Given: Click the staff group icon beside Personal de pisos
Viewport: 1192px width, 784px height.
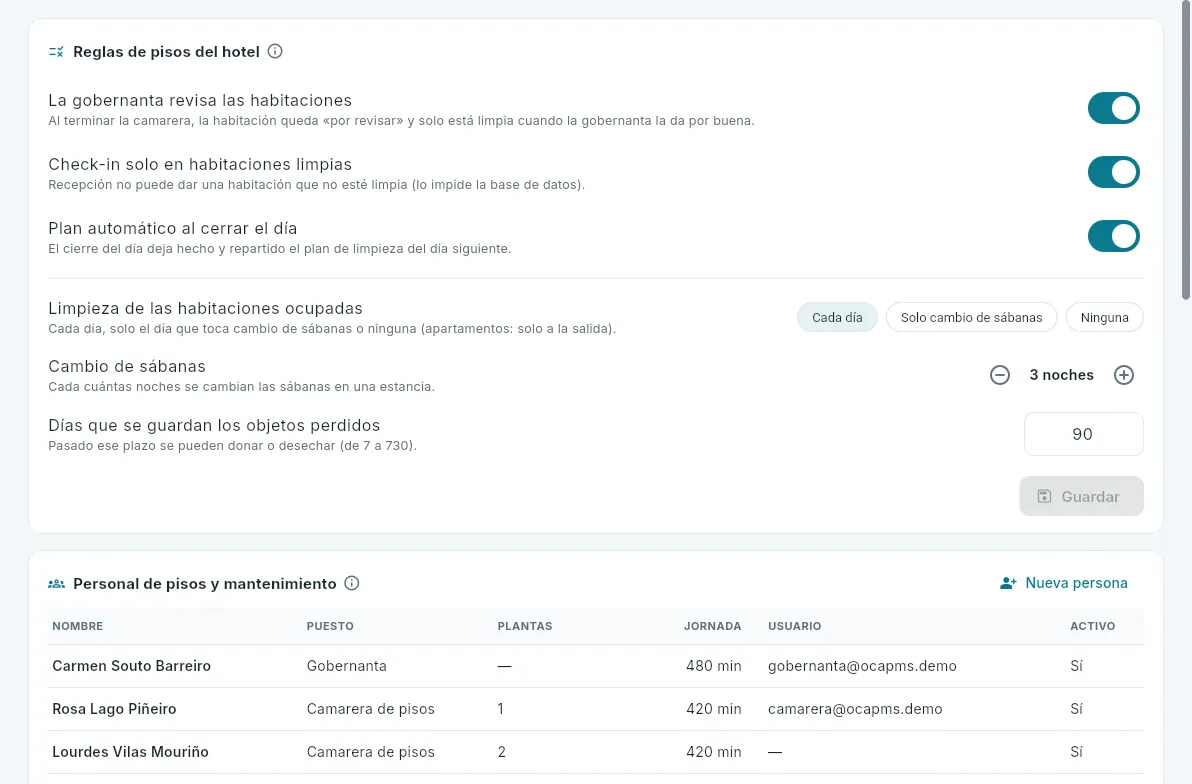Looking at the screenshot, I should 56,584.
